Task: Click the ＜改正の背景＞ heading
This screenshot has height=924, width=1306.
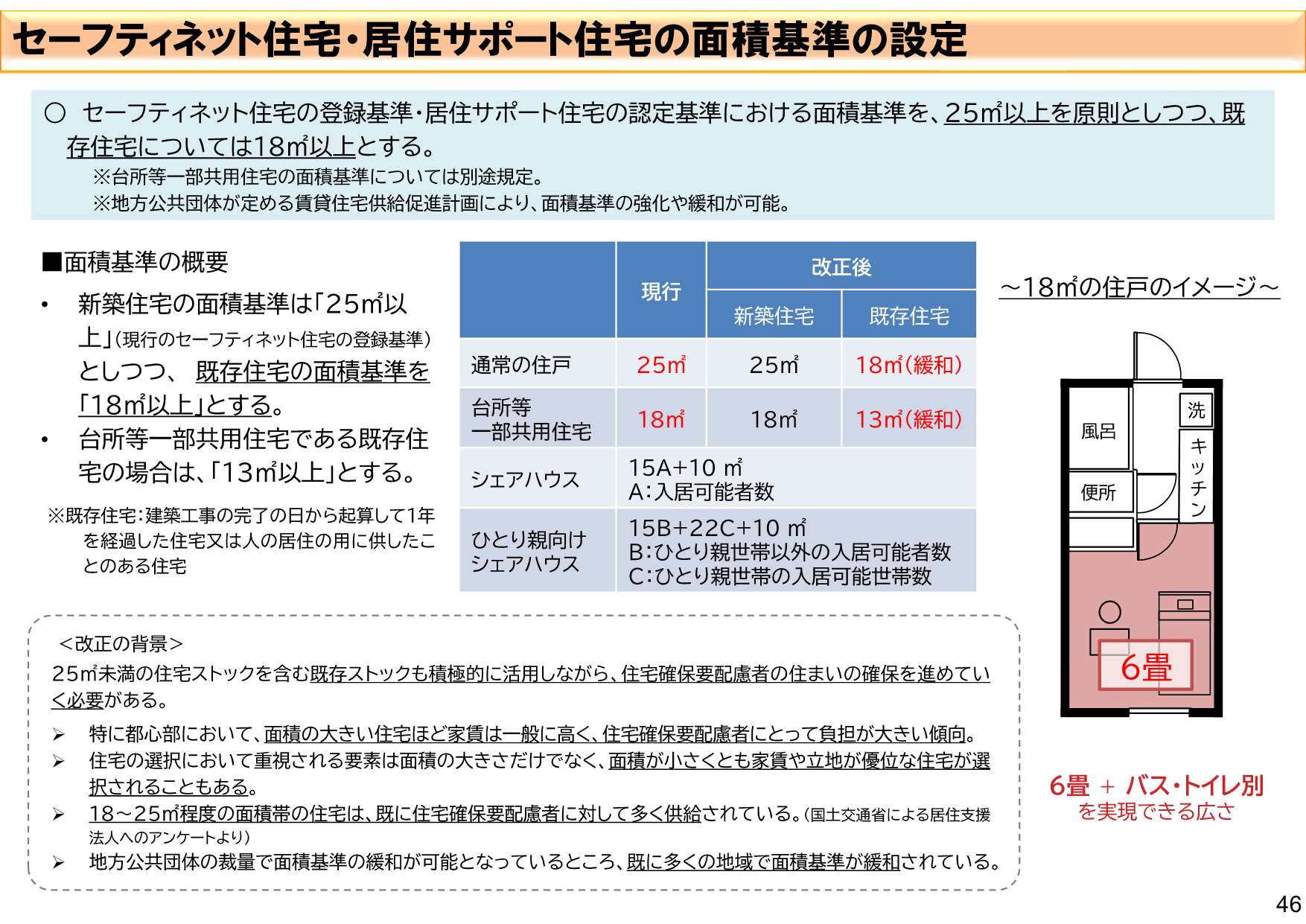Action: pyautogui.click(x=121, y=643)
